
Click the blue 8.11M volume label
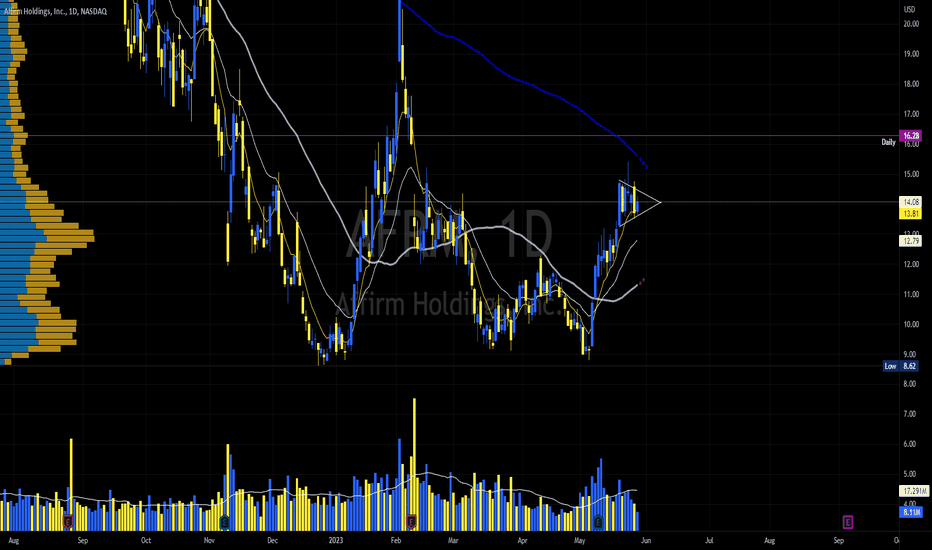coord(911,512)
